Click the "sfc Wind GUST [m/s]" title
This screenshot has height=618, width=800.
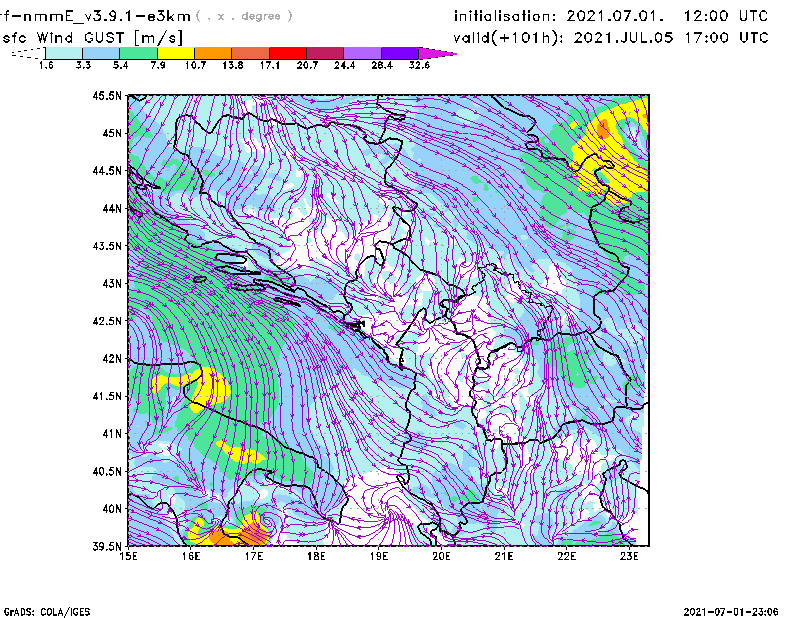[92, 38]
